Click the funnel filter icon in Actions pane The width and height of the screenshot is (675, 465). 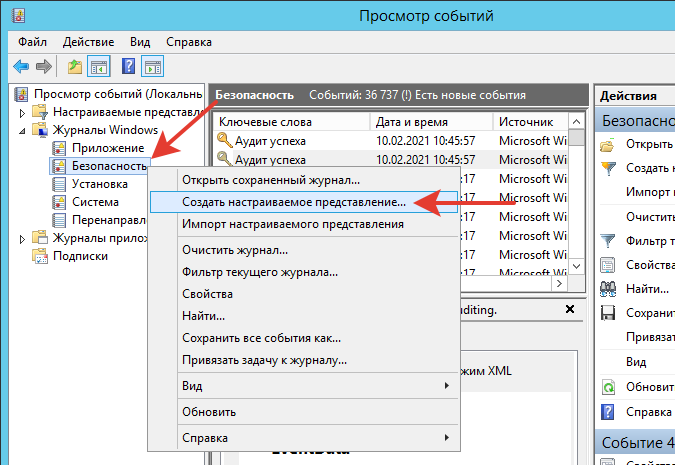[x=607, y=240]
